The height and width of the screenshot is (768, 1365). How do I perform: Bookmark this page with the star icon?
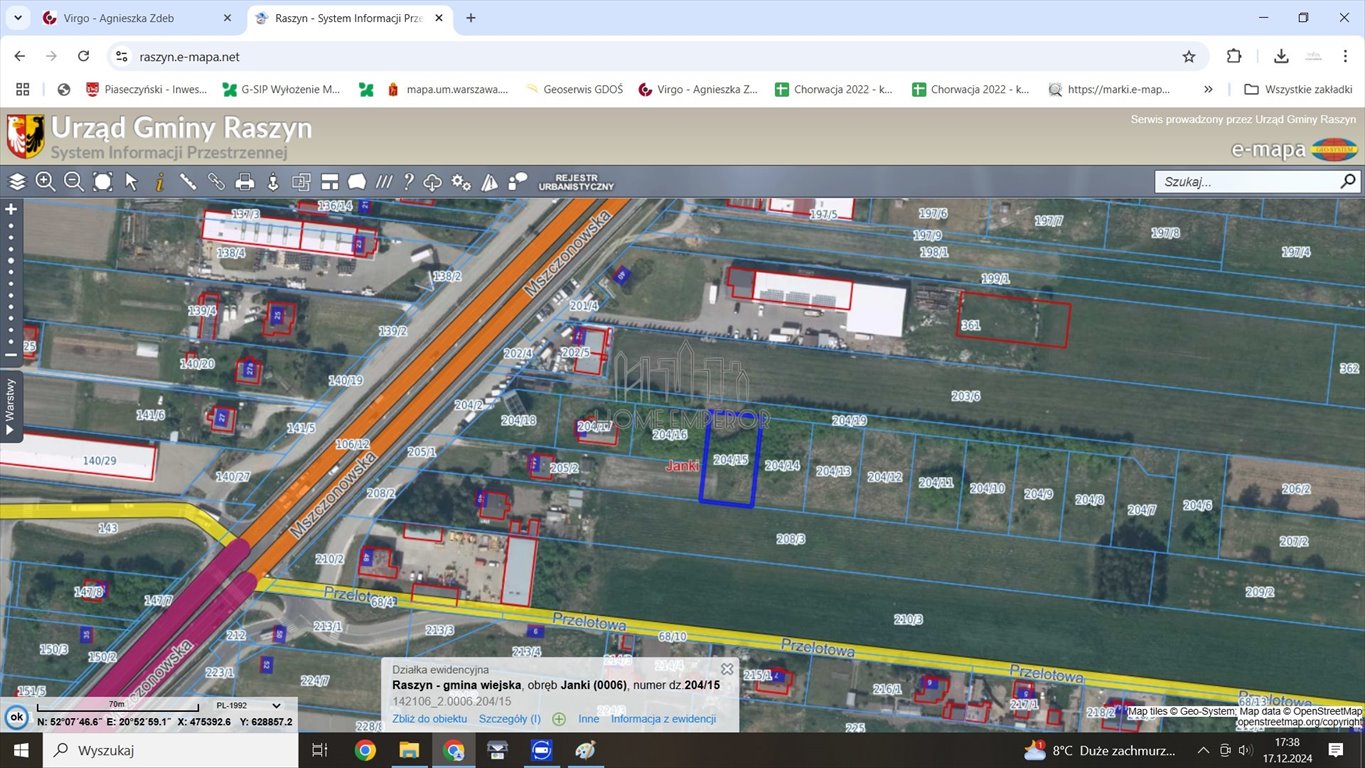click(x=1189, y=57)
